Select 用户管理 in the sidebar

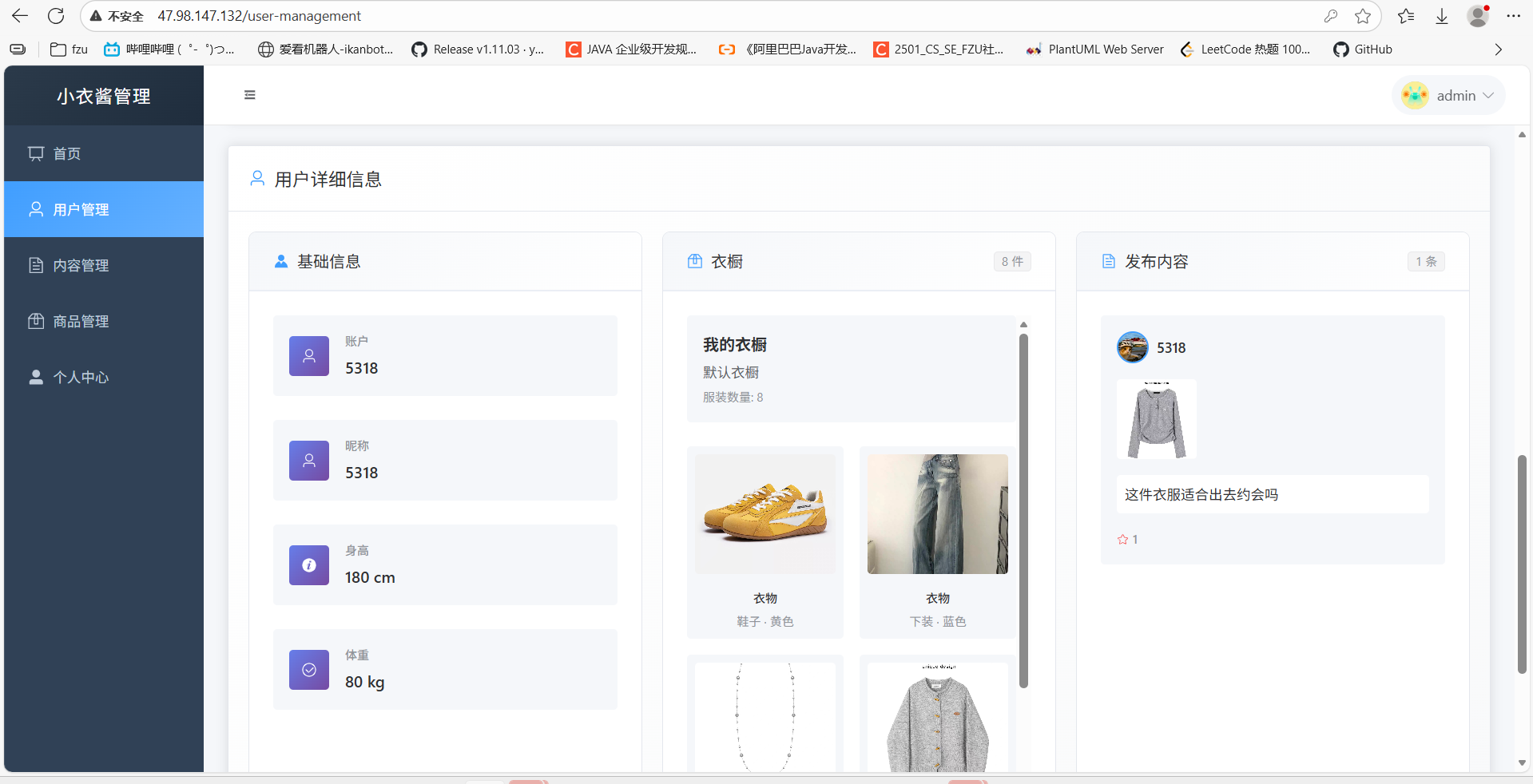point(104,209)
